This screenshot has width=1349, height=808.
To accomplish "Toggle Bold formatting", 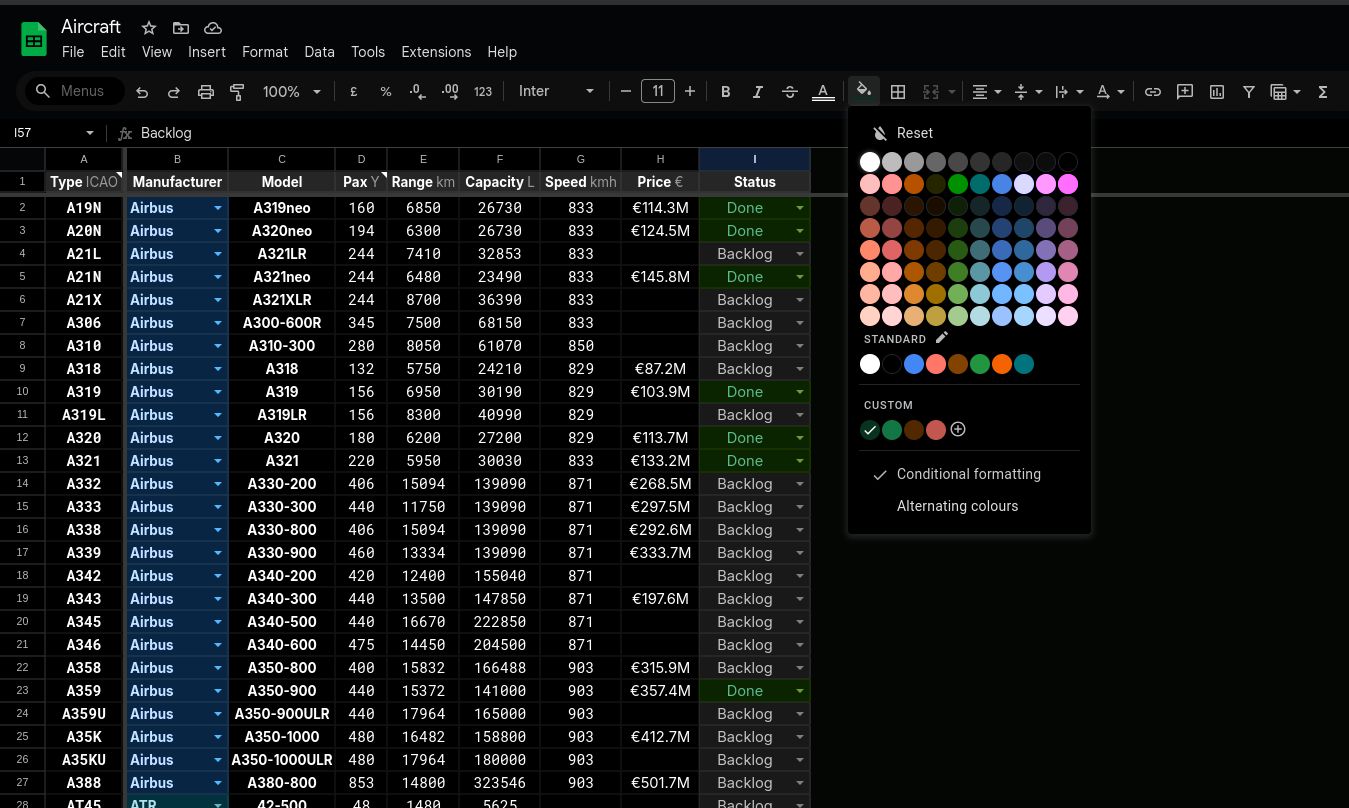I will coord(726,92).
